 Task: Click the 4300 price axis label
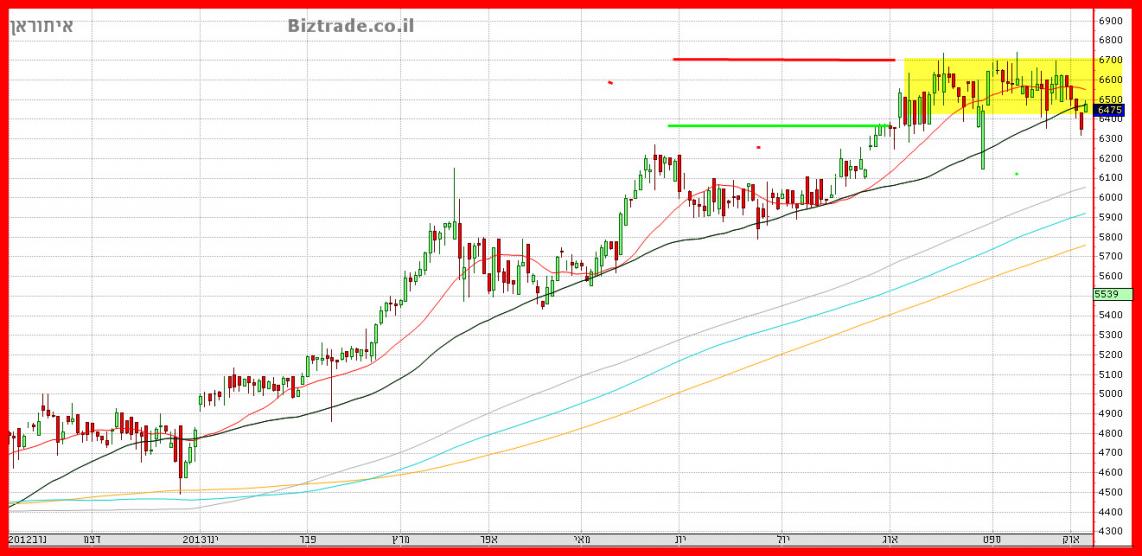[1111, 532]
